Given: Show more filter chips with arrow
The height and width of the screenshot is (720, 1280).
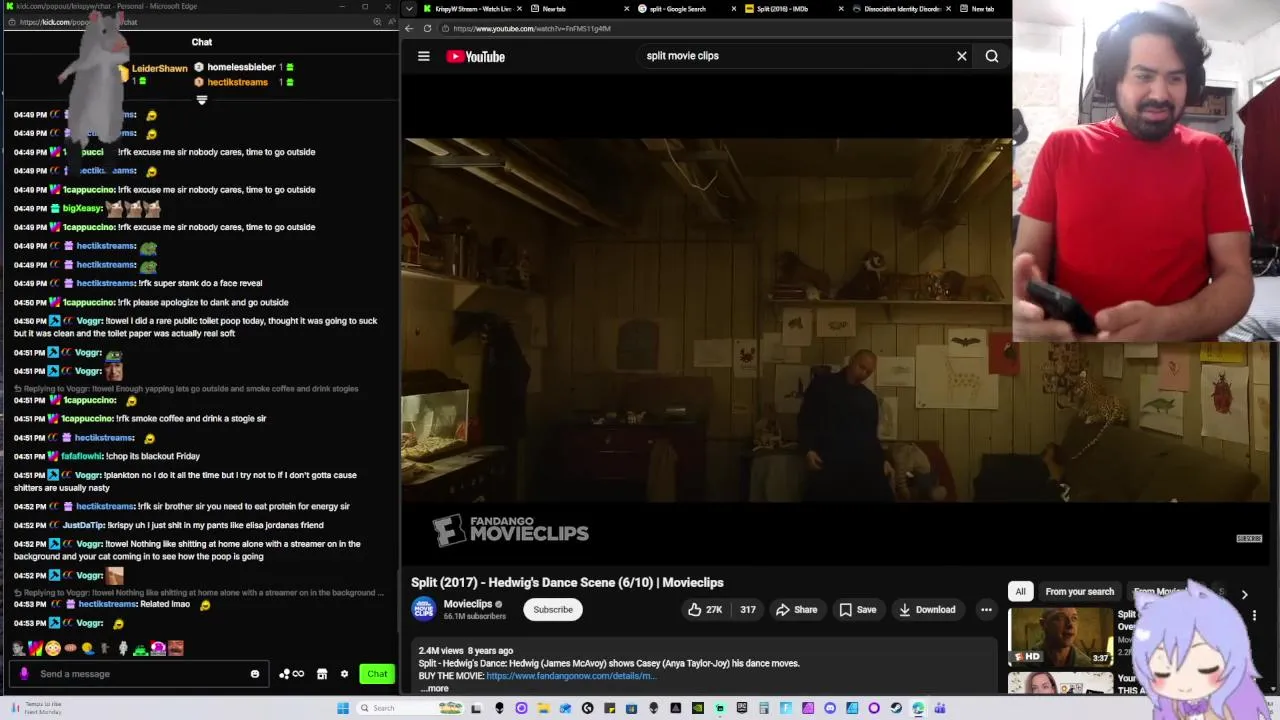Looking at the screenshot, I should click(x=1244, y=594).
